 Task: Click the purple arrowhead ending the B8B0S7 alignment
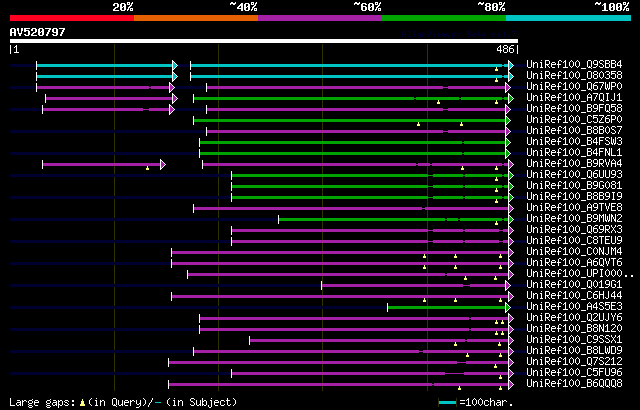tap(508, 131)
